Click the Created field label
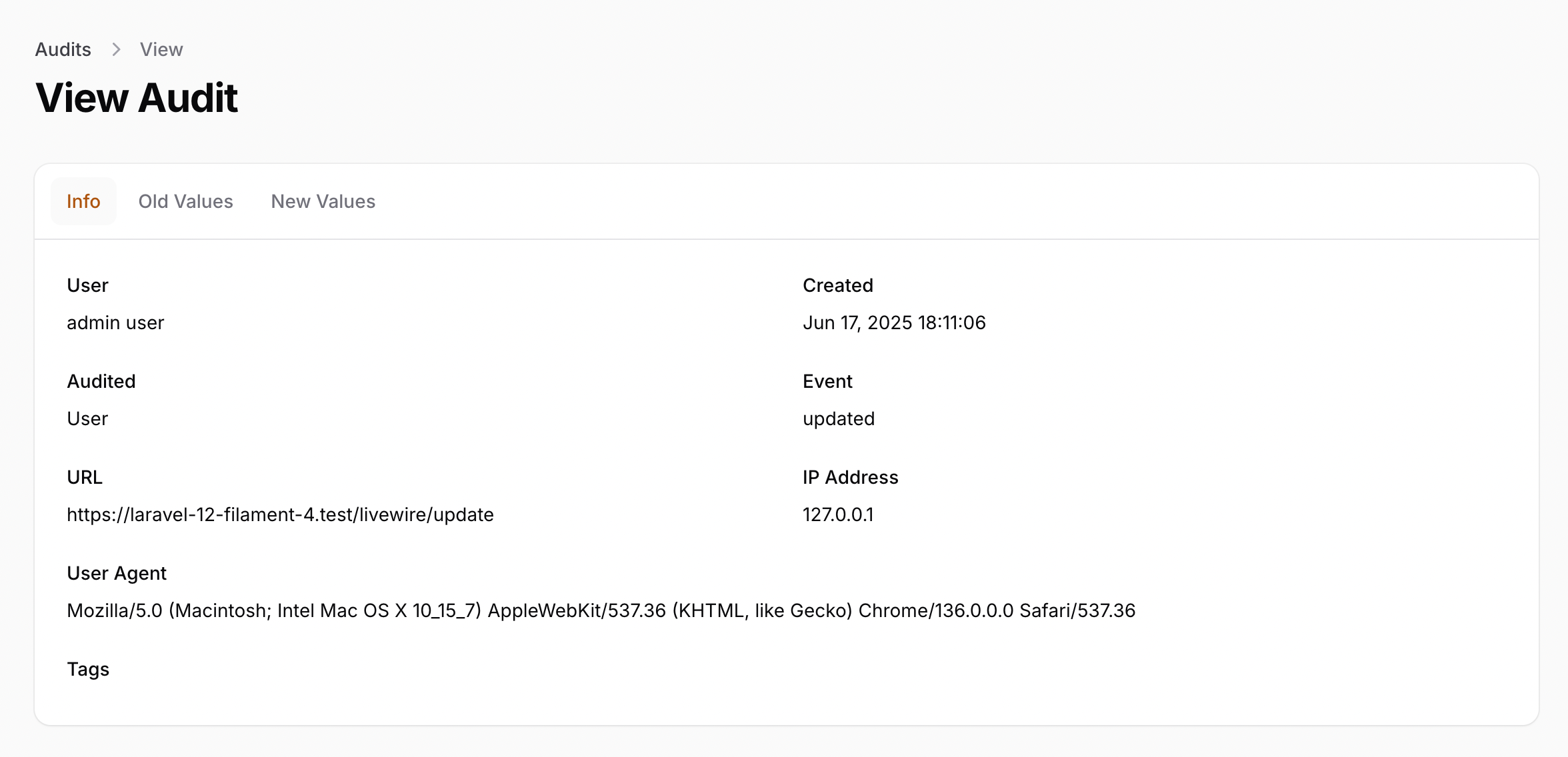The width and height of the screenshot is (1568, 757). point(837,285)
